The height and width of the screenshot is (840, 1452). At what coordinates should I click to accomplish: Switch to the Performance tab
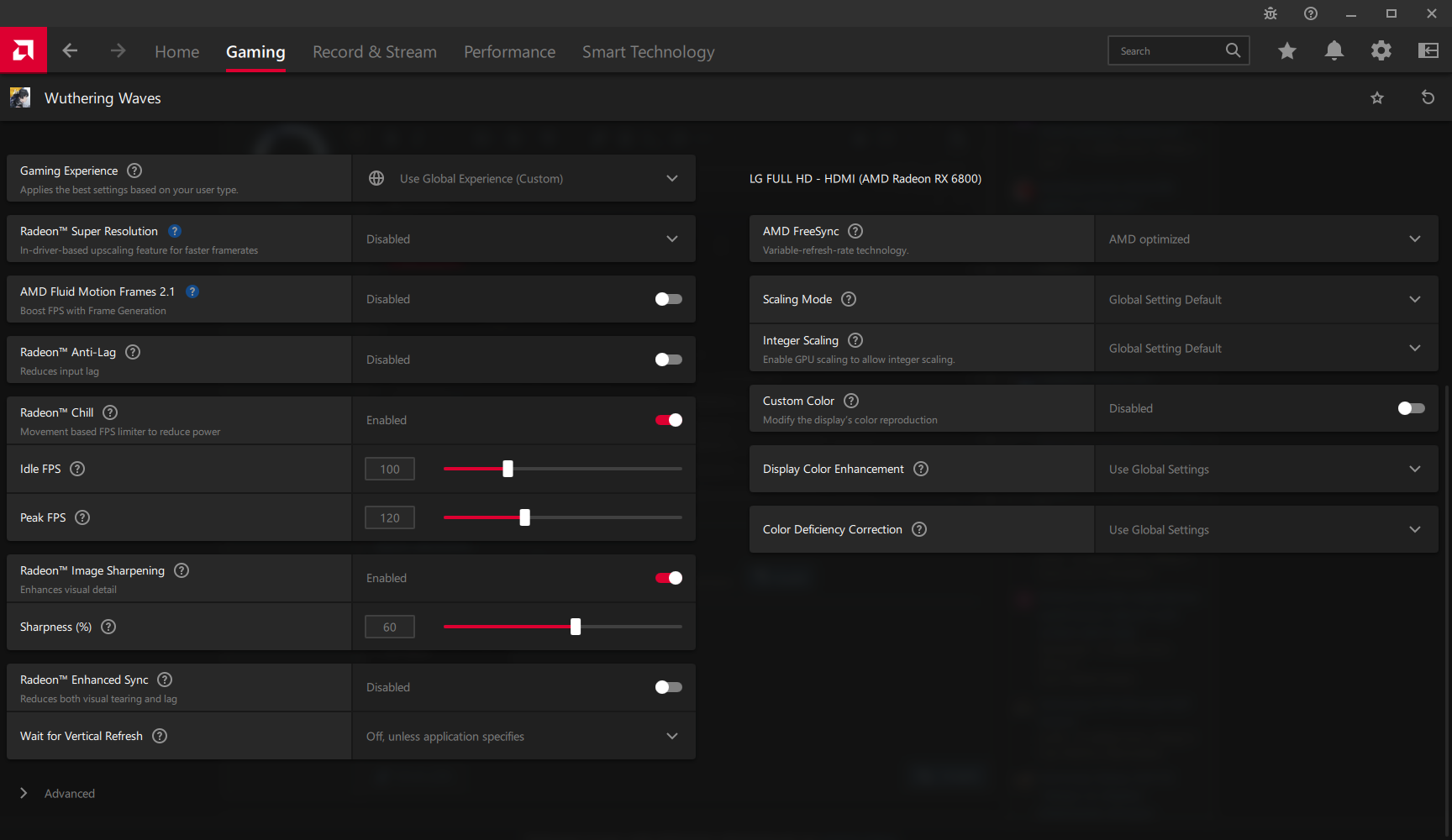coord(509,52)
